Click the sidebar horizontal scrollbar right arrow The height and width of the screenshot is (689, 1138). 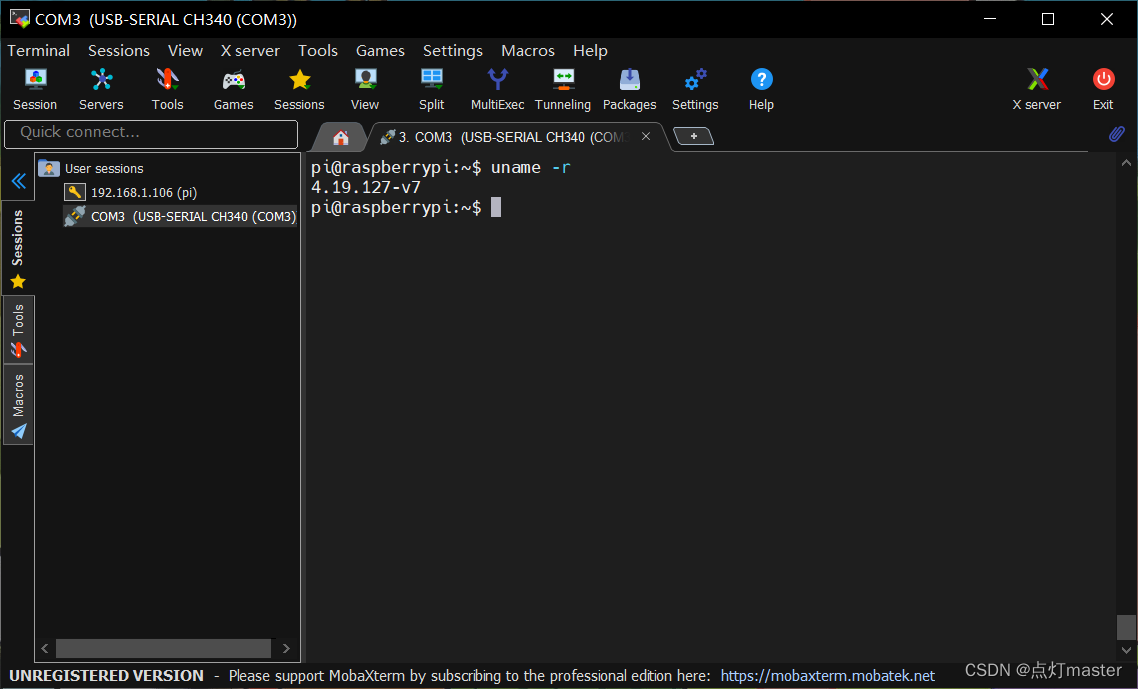coord(286,648)
